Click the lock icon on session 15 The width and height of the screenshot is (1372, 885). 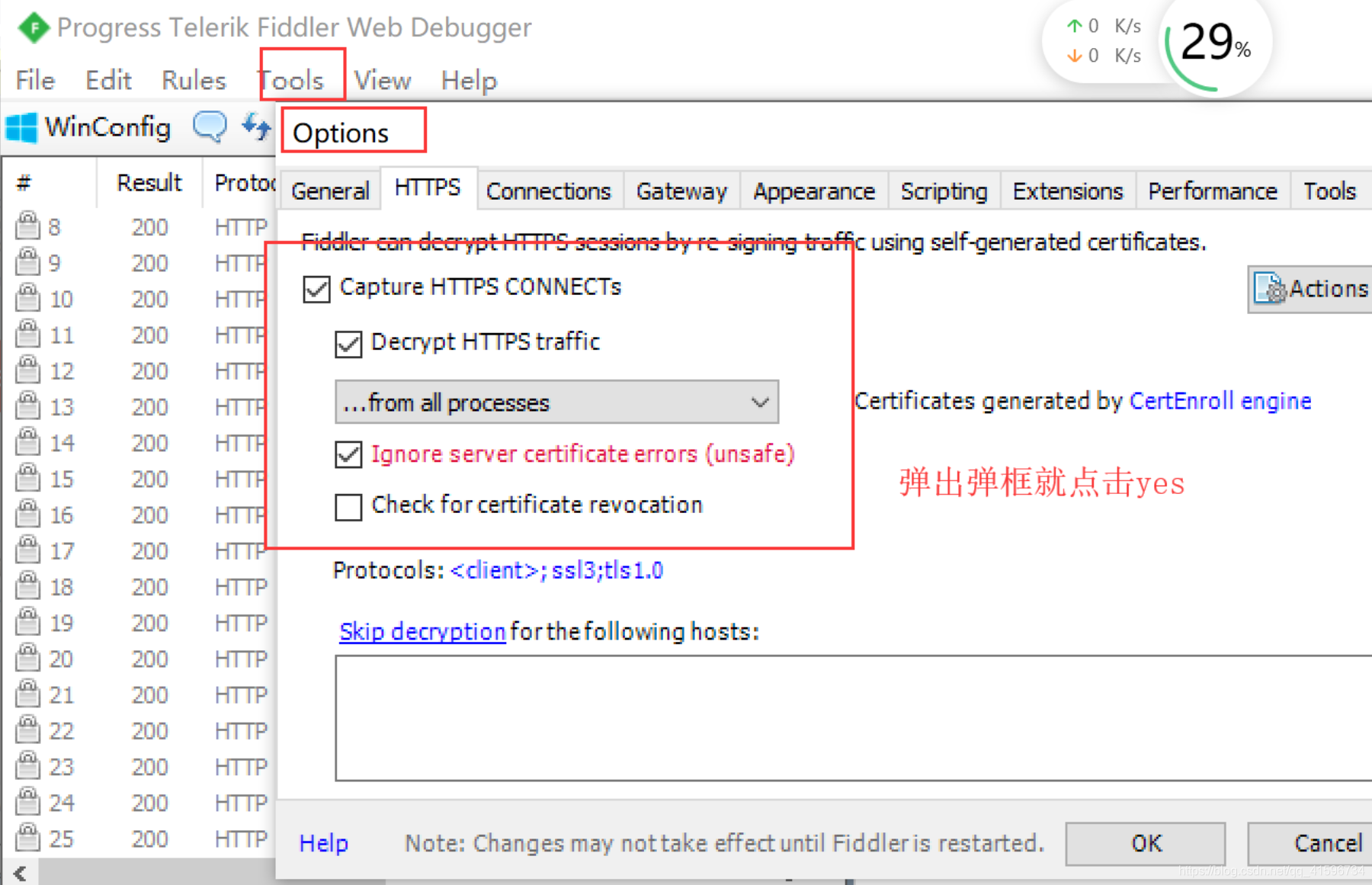pos(28,477)
